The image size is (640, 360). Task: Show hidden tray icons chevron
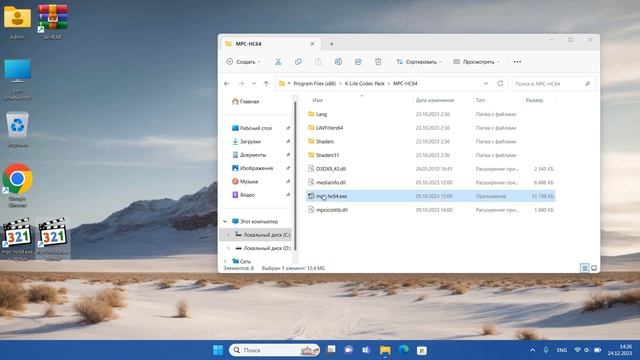[532, 350]
